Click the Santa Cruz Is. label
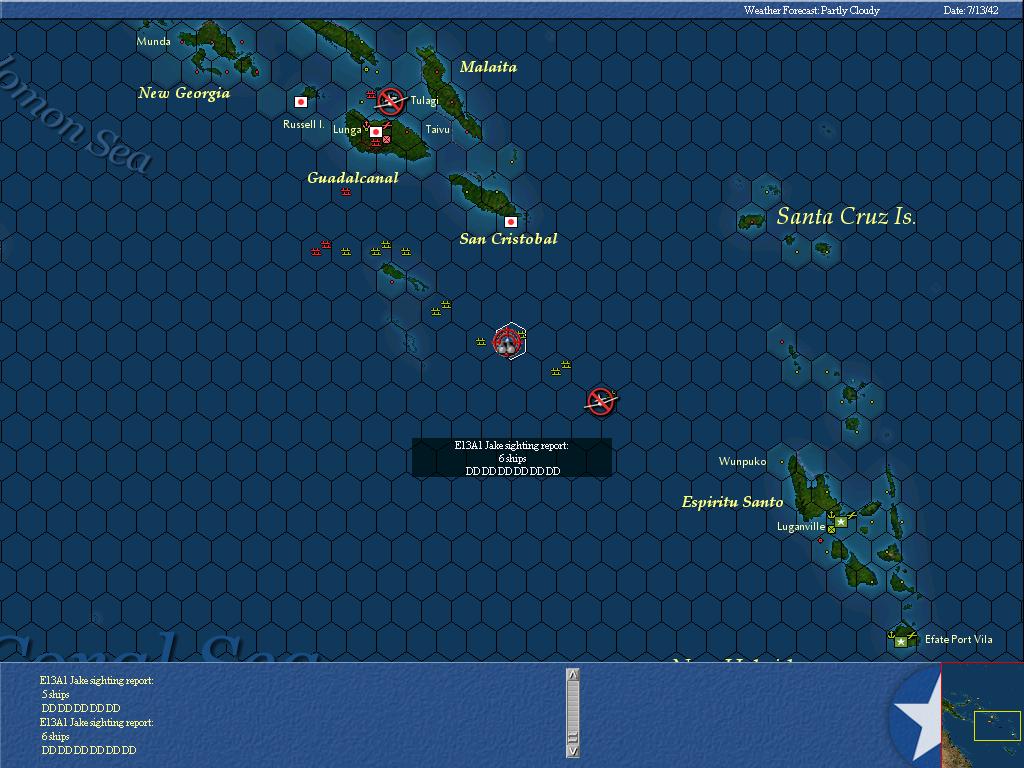The image size is (1024, 768). click(846, 216)
